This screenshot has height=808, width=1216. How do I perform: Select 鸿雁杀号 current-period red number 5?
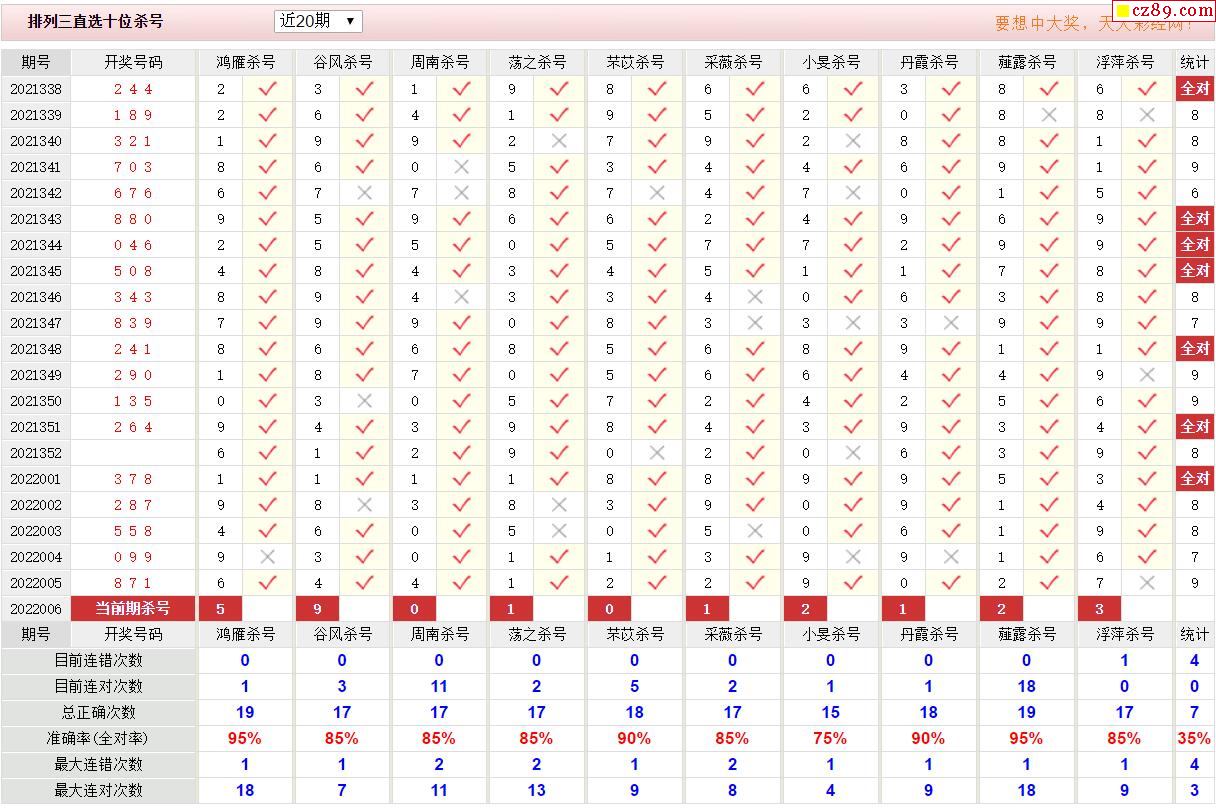[x=221, y=608]
